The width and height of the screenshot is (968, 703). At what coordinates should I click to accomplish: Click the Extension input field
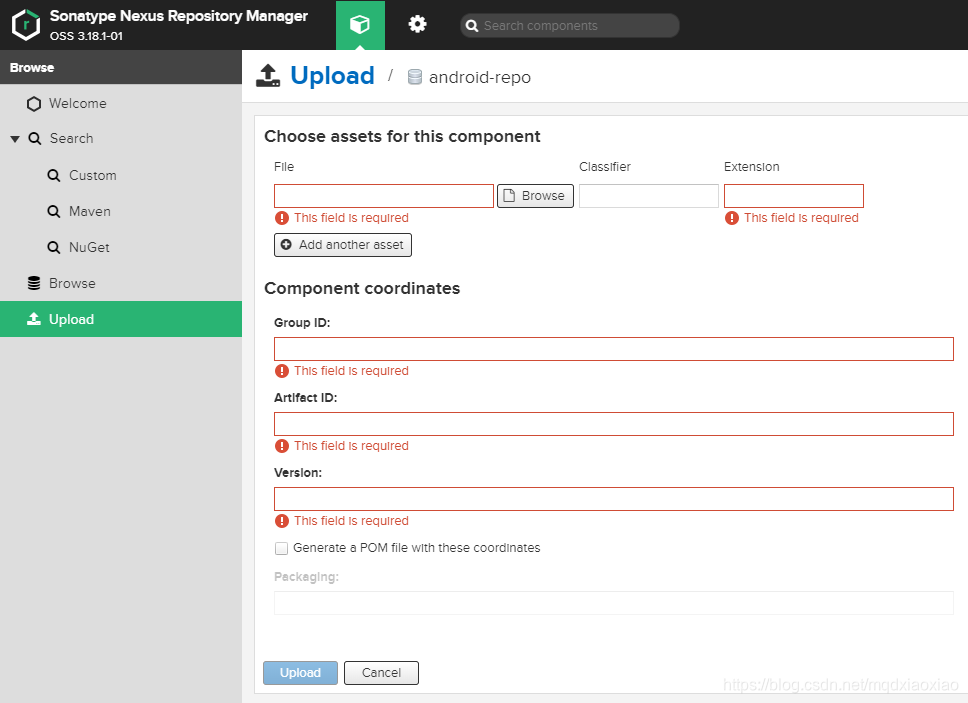click(x=793, y=196)
